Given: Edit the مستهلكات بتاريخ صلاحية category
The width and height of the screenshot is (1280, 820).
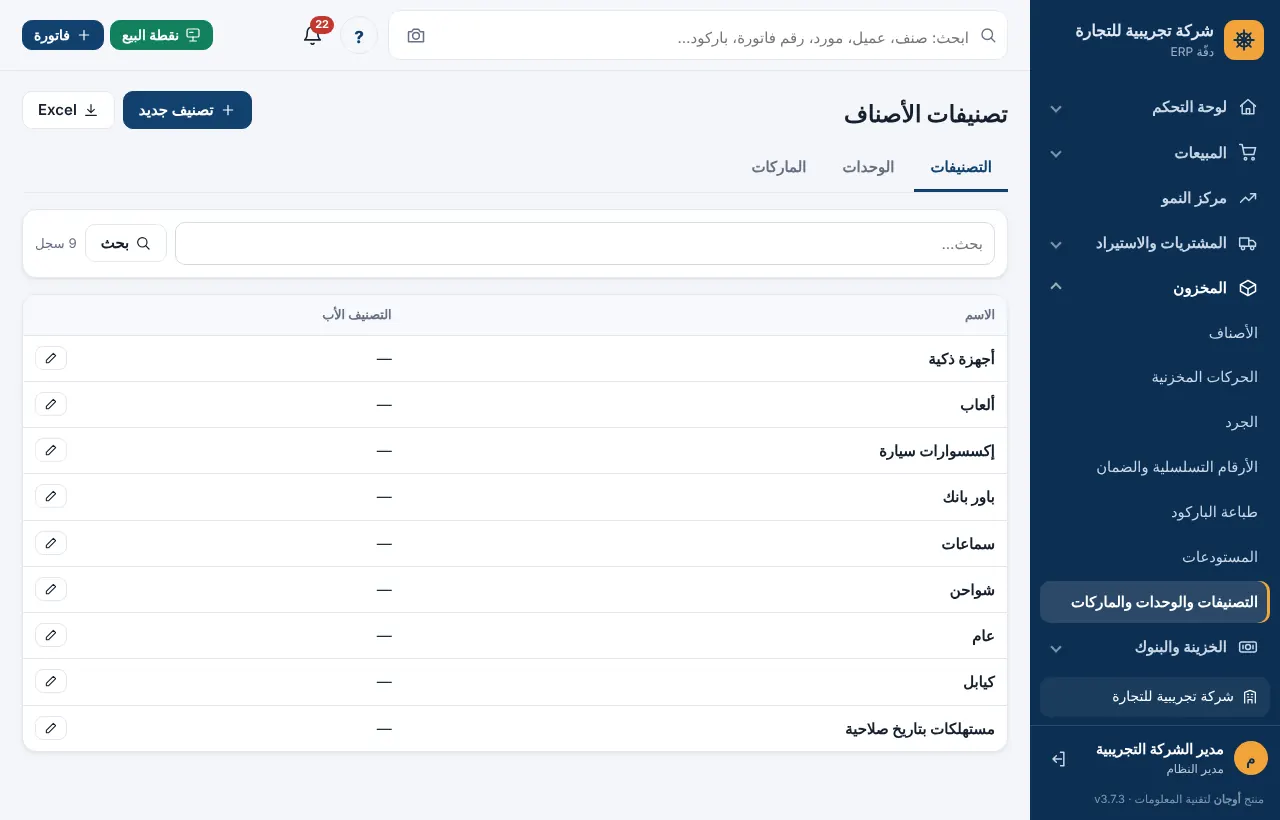Looking at the screenshot, I should (x=51, y=728).
